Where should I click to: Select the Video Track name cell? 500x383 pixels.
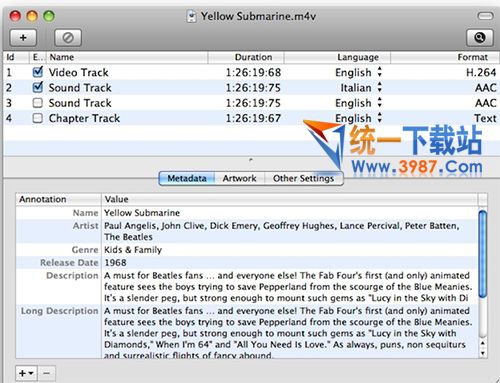pyautogui.click(x=78, y=72)
